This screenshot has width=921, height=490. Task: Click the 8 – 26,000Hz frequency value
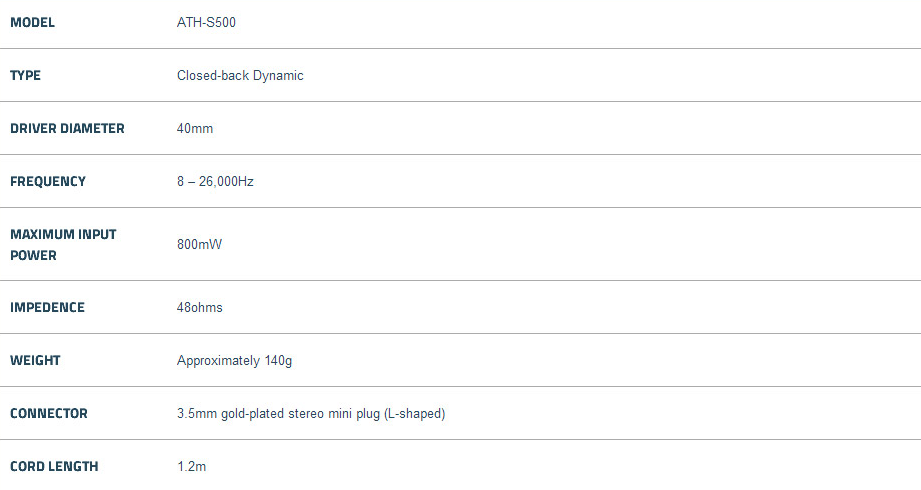pyautogui.click(x=215, y=181)
